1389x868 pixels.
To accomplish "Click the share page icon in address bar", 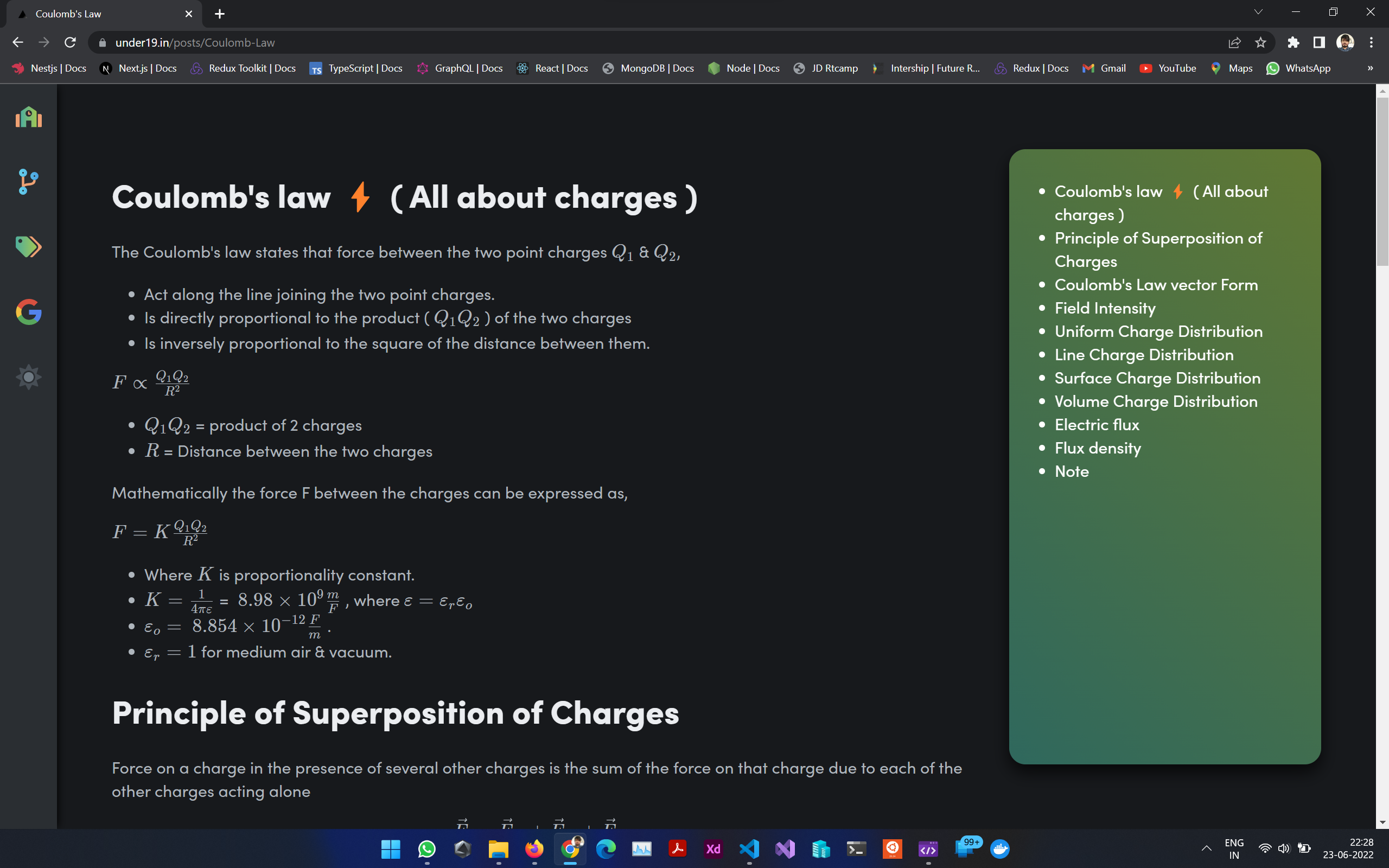I will click(x=1234, y=42).
